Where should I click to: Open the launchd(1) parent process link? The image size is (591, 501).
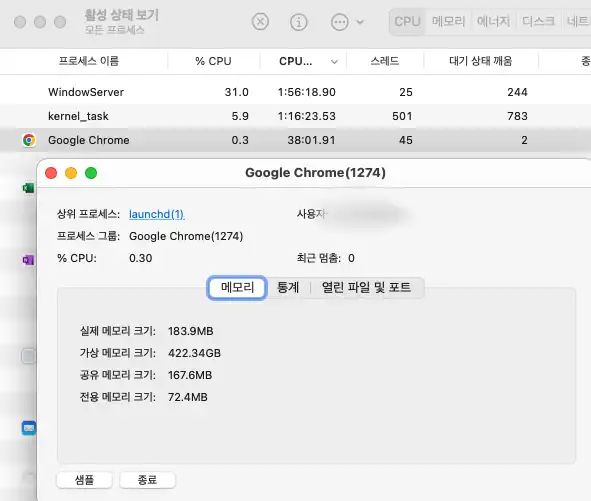coord(156,214)
